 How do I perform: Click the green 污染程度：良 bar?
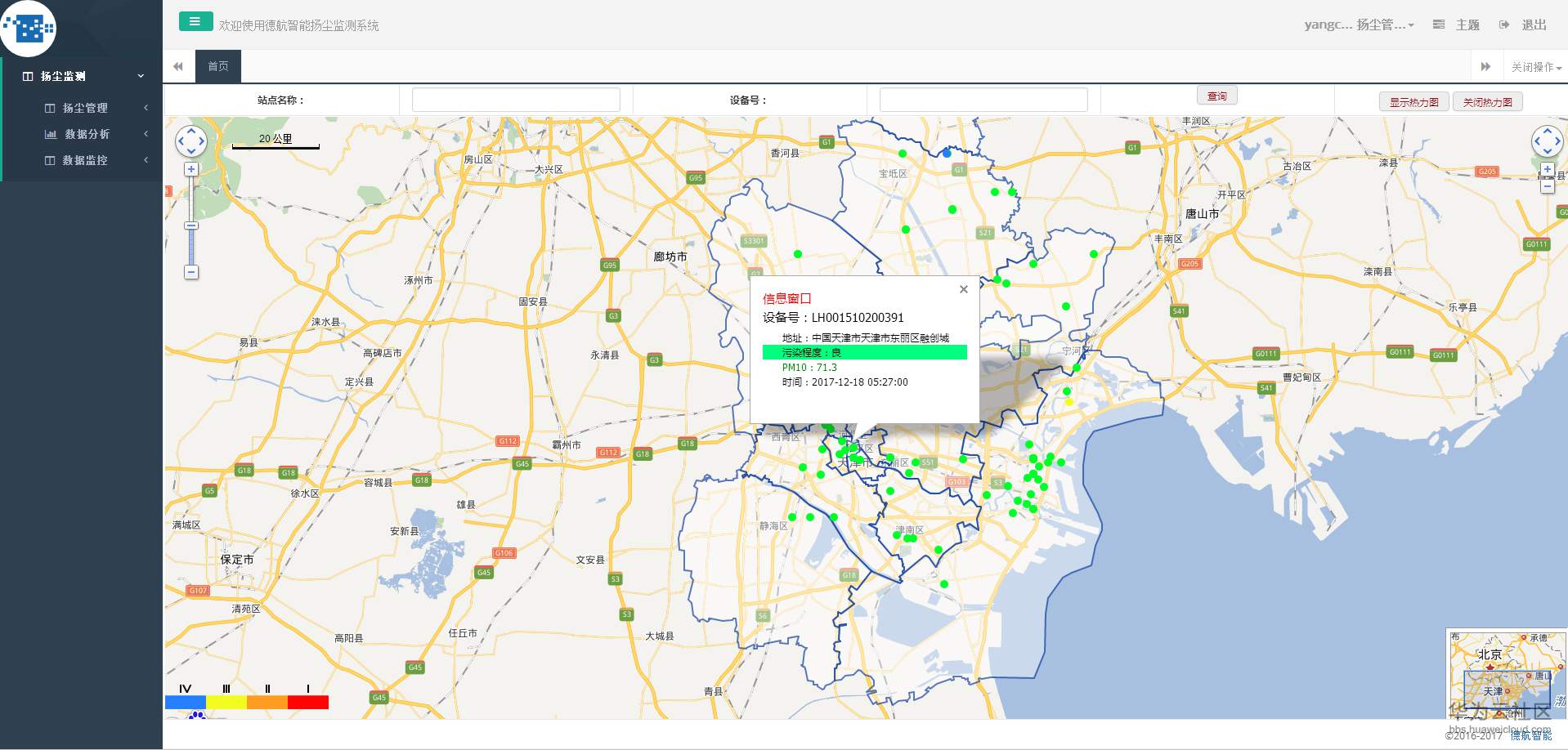(x=865, y=352)
